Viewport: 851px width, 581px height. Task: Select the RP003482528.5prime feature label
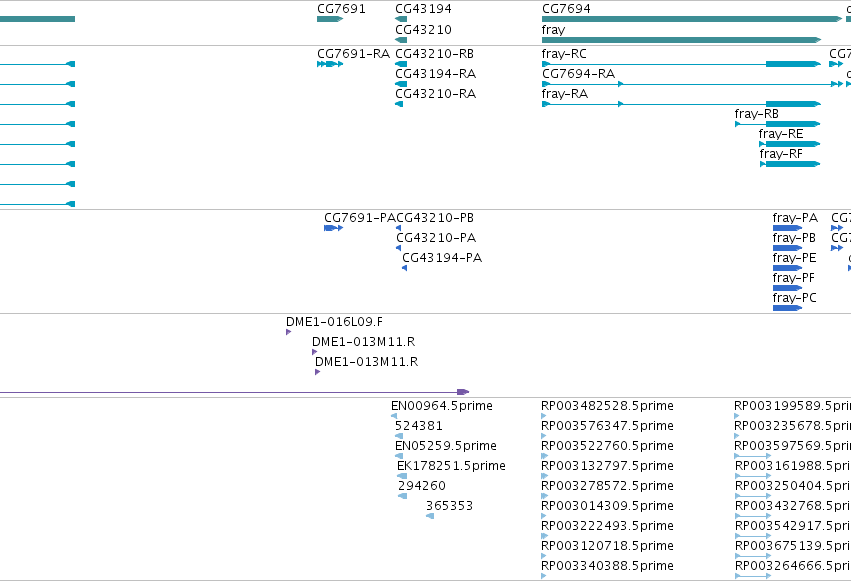coord(607,406)
